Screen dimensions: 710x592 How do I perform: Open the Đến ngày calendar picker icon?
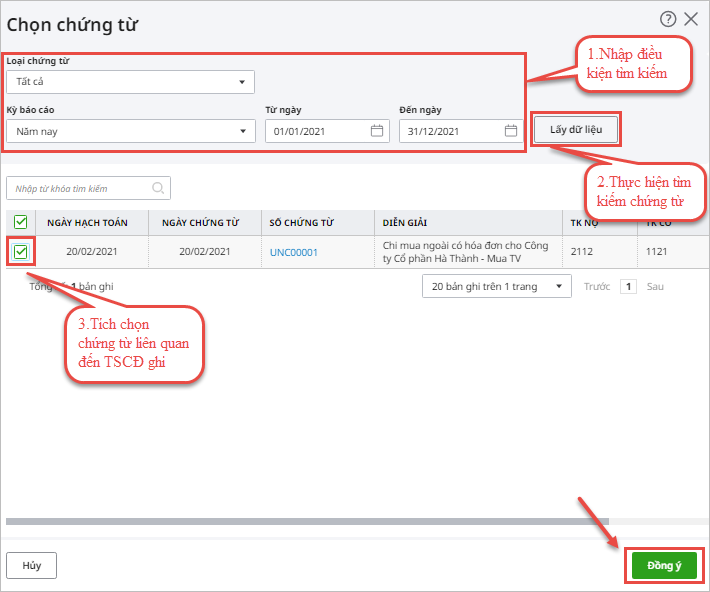point(511,131)
